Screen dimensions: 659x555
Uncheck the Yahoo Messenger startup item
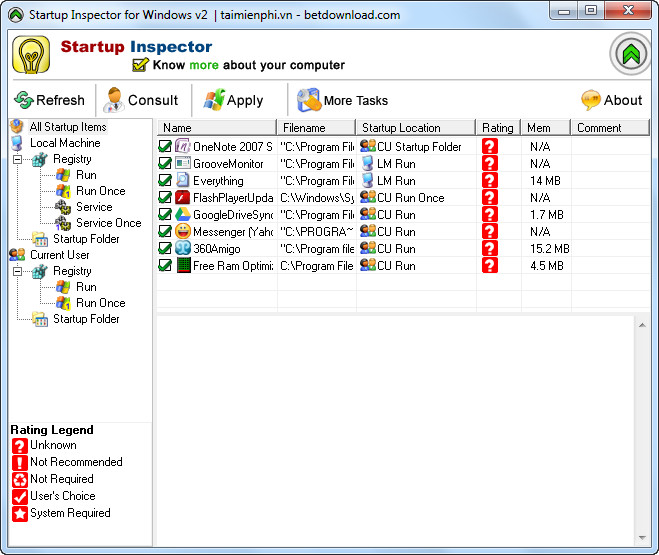click(165, 231)
